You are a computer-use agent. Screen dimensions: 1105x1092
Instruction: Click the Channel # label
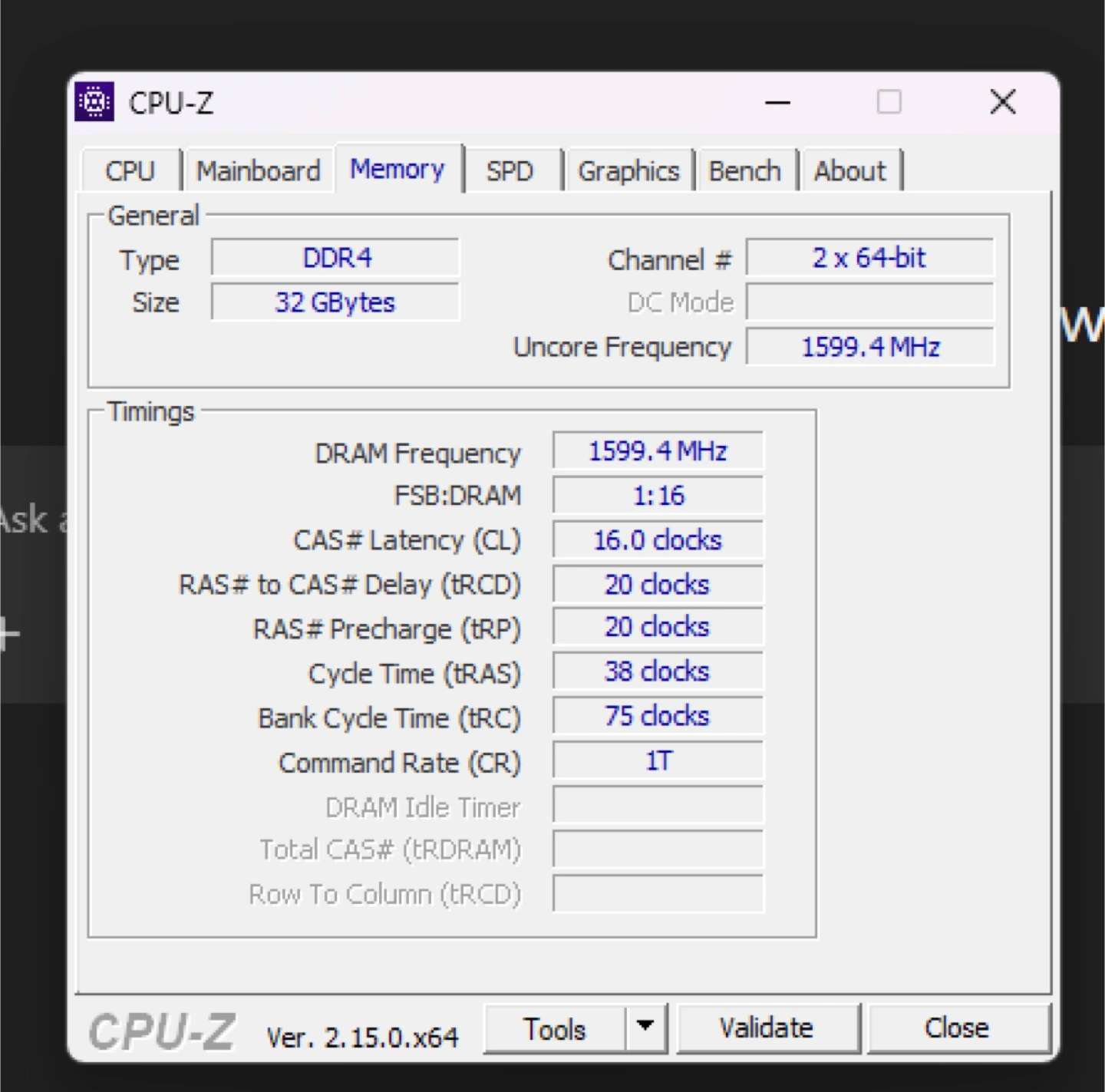pos(669,260)
